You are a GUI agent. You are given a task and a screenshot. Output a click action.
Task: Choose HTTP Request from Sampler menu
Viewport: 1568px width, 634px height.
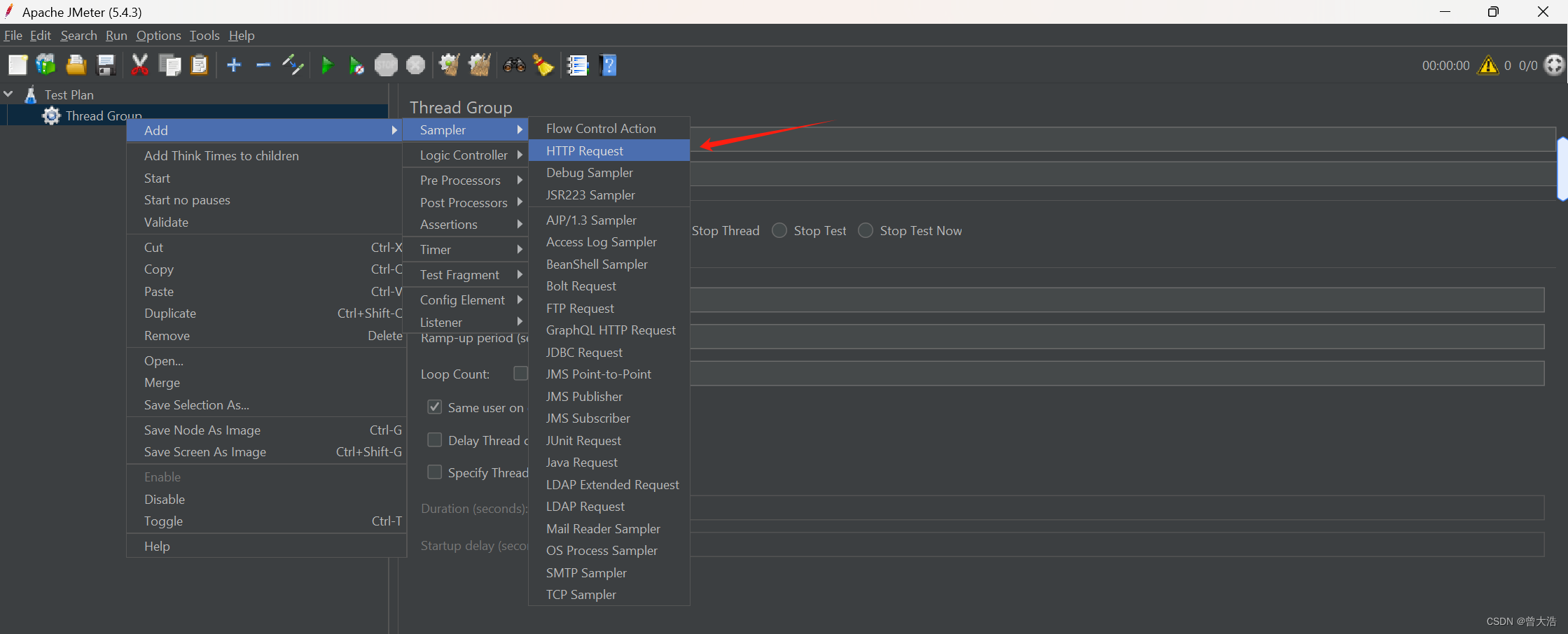pyautogui.click(x=609, y=150)
